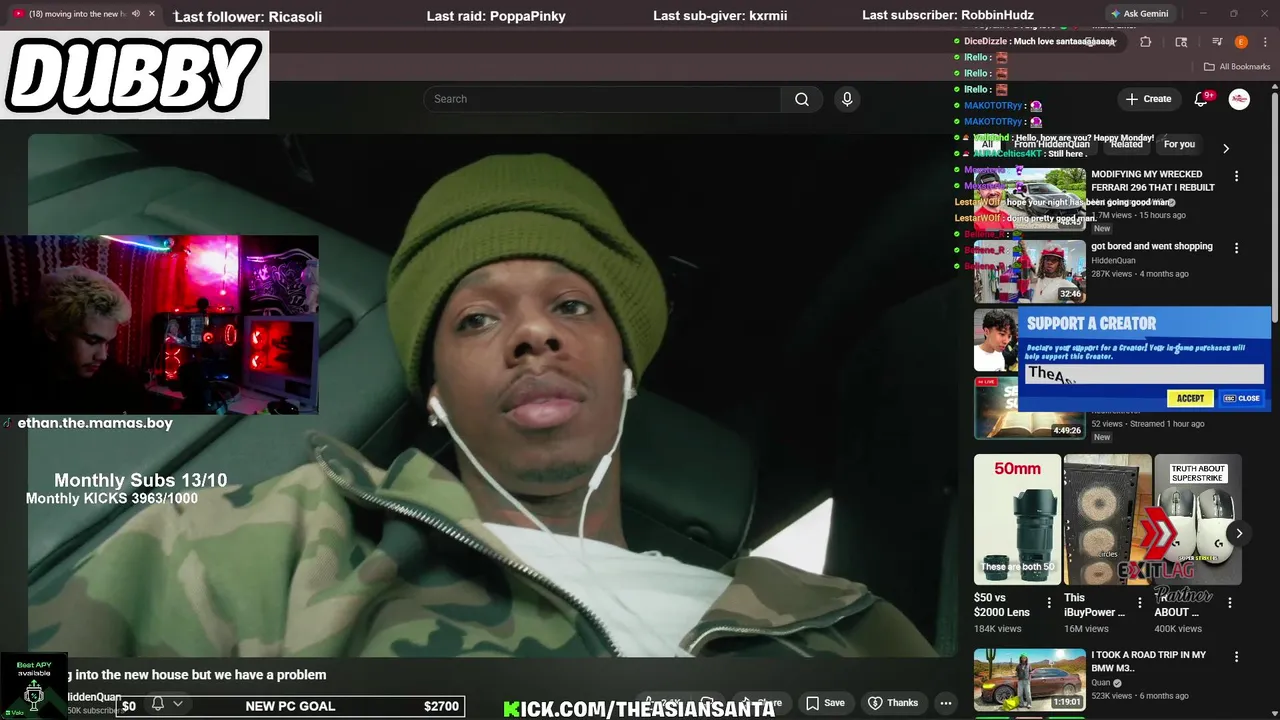The width and height of the screenshot is (1280, 720).
Task: Click inside the YouTube search field
Action: (x=602, y=99)
